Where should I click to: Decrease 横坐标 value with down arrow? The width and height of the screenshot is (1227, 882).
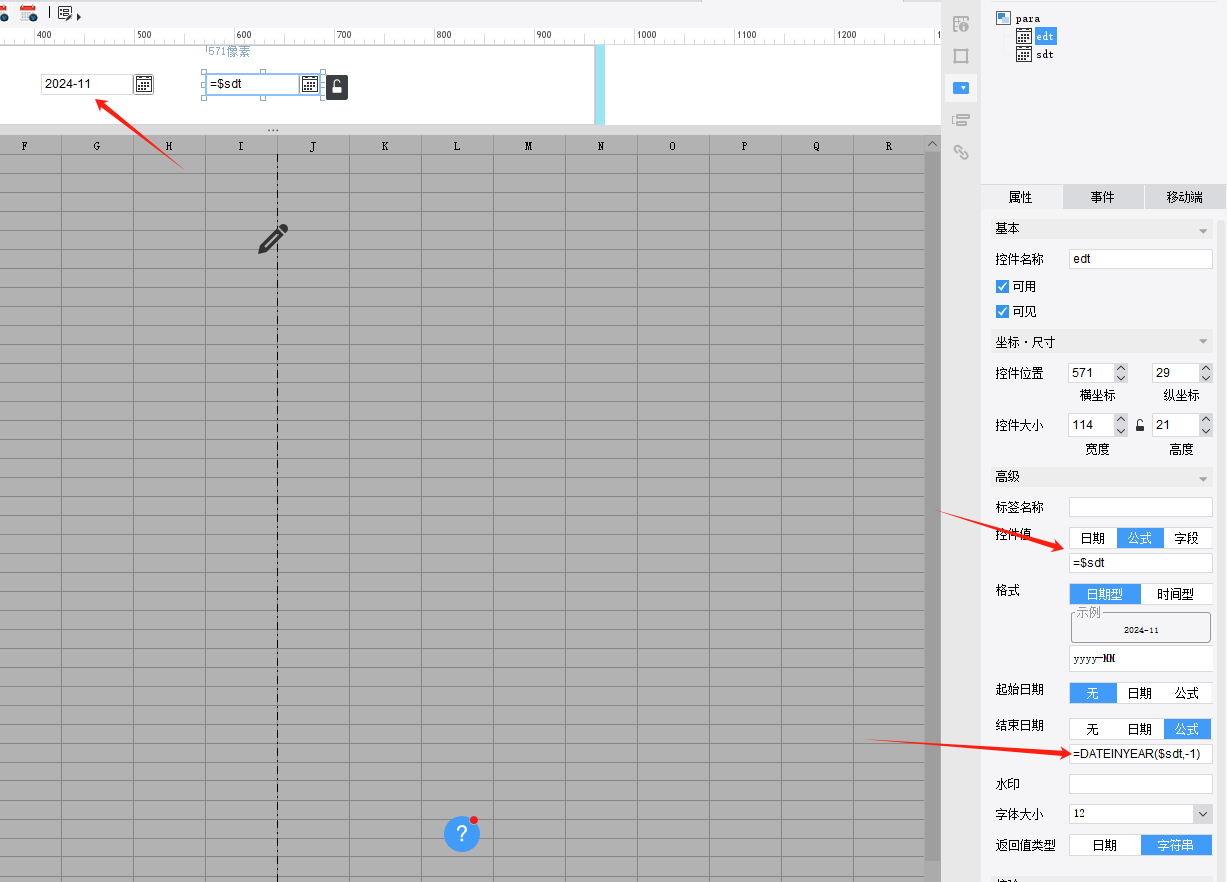(1121, 378)
